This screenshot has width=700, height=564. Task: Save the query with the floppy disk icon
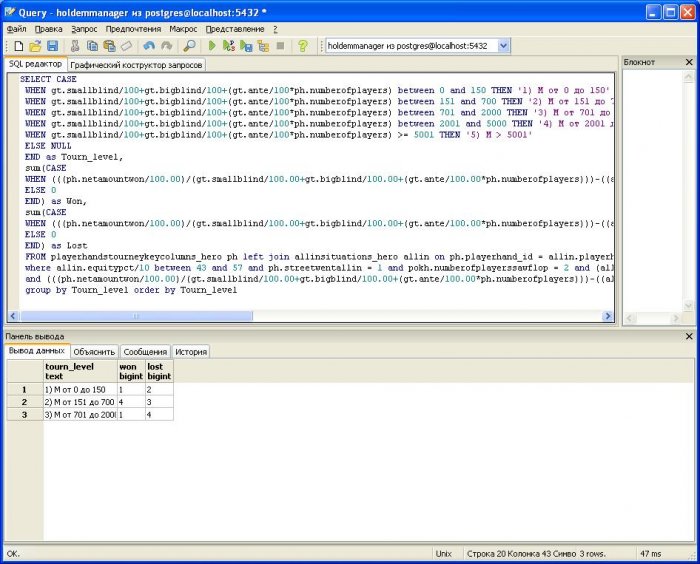click(x=52, y=46)
